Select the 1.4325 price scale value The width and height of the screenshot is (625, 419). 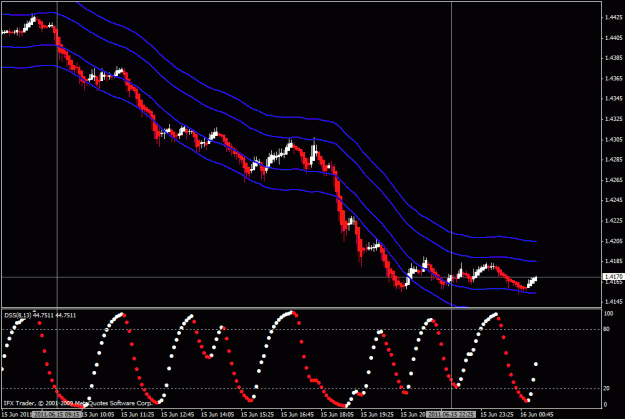[613, 119]
